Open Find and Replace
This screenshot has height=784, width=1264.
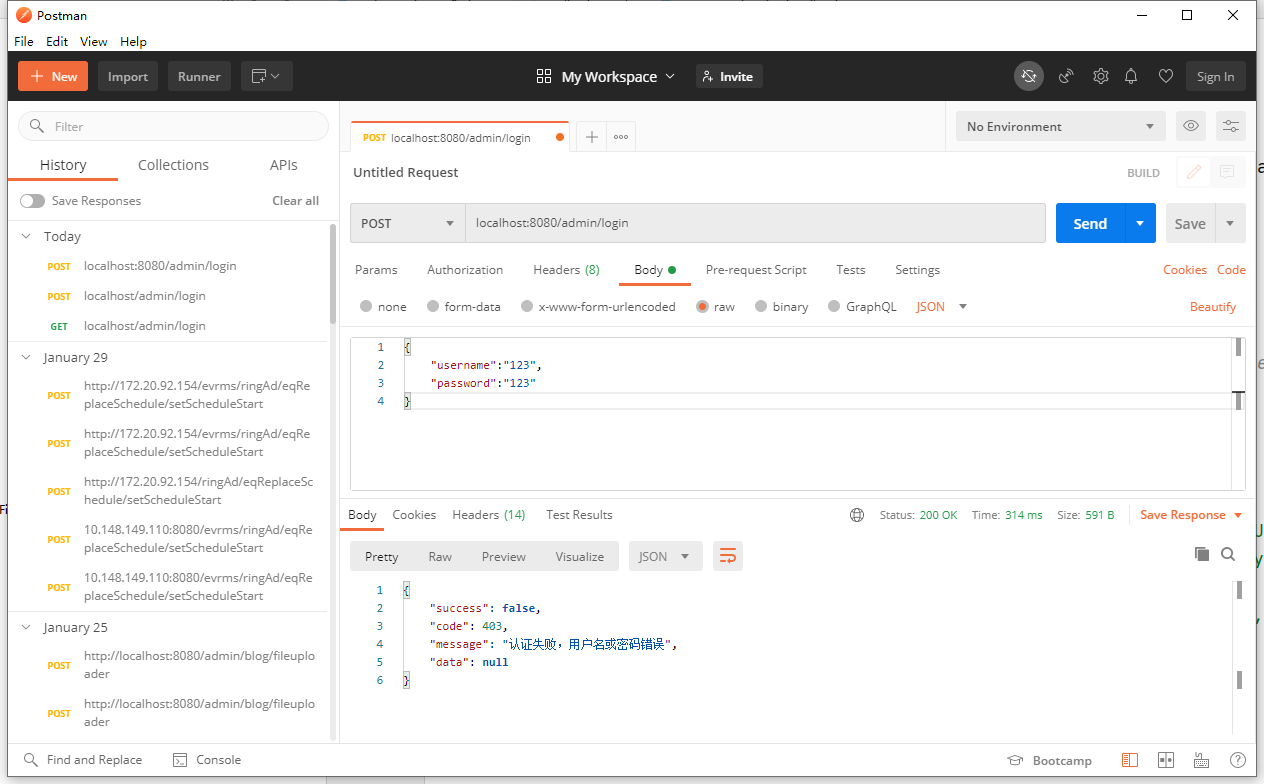pyautogui.click(x=83, y=760)
